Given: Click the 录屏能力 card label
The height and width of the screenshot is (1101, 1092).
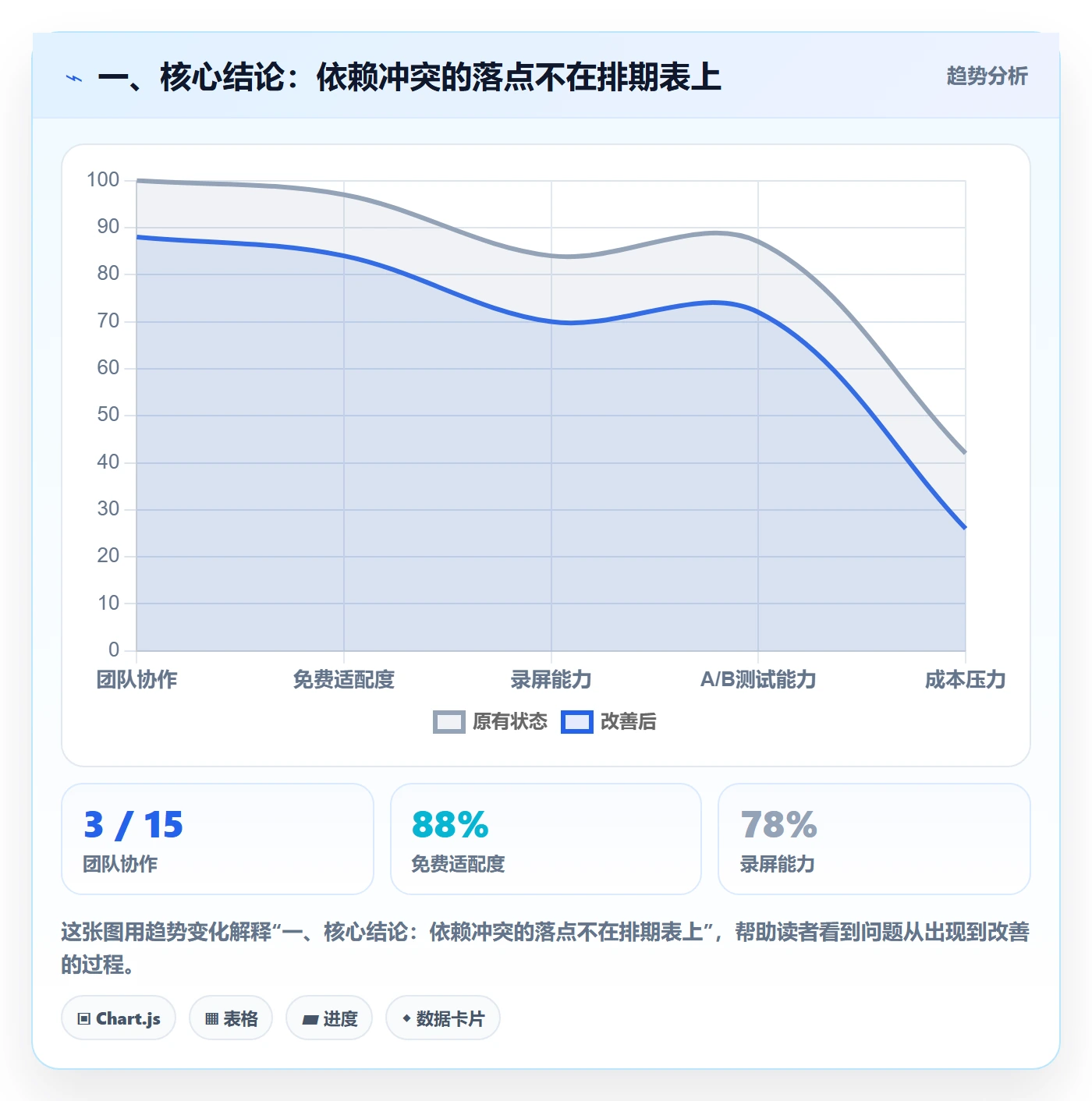Looking at the screenshot, I should click(777, 864).
